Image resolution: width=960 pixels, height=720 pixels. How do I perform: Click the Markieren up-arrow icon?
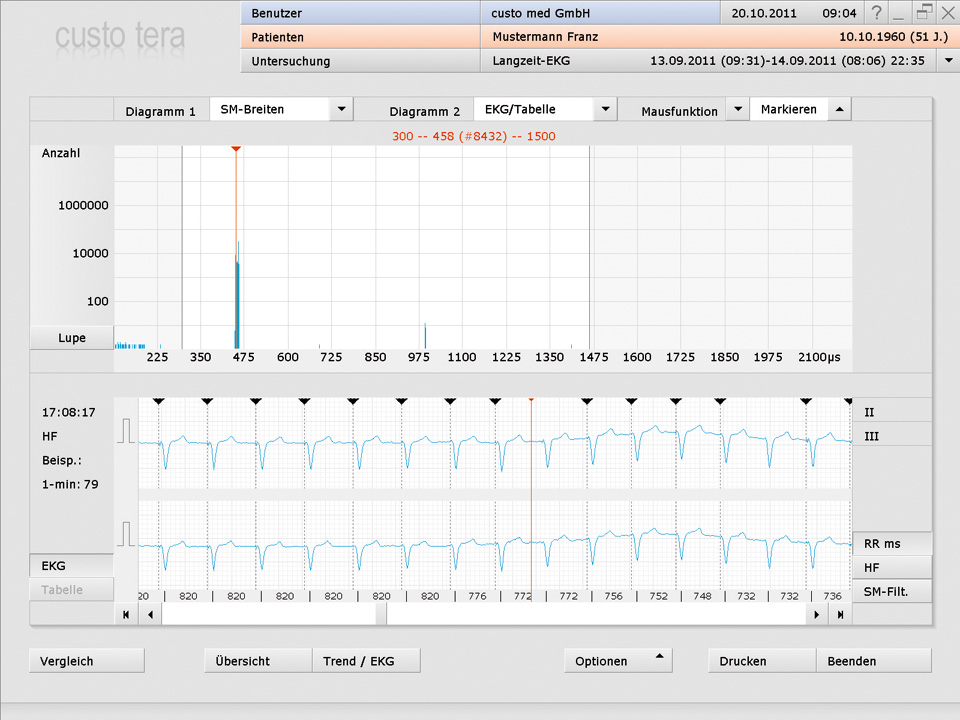tap(839, 109)
